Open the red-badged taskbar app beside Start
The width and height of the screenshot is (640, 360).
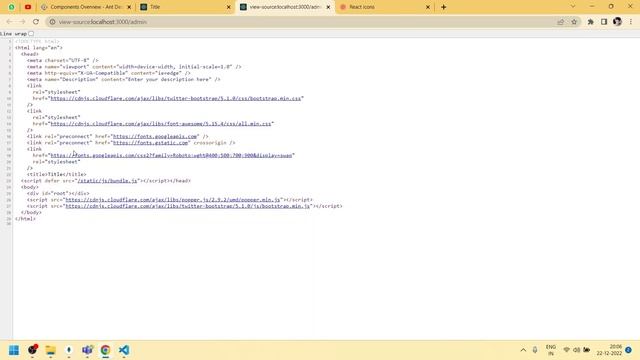(32, 350)
